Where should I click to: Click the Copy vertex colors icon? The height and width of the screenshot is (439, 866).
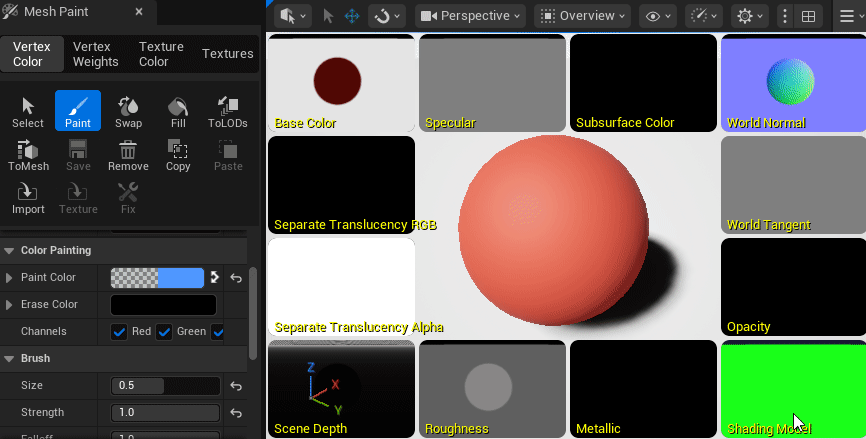tap(178, 155)
